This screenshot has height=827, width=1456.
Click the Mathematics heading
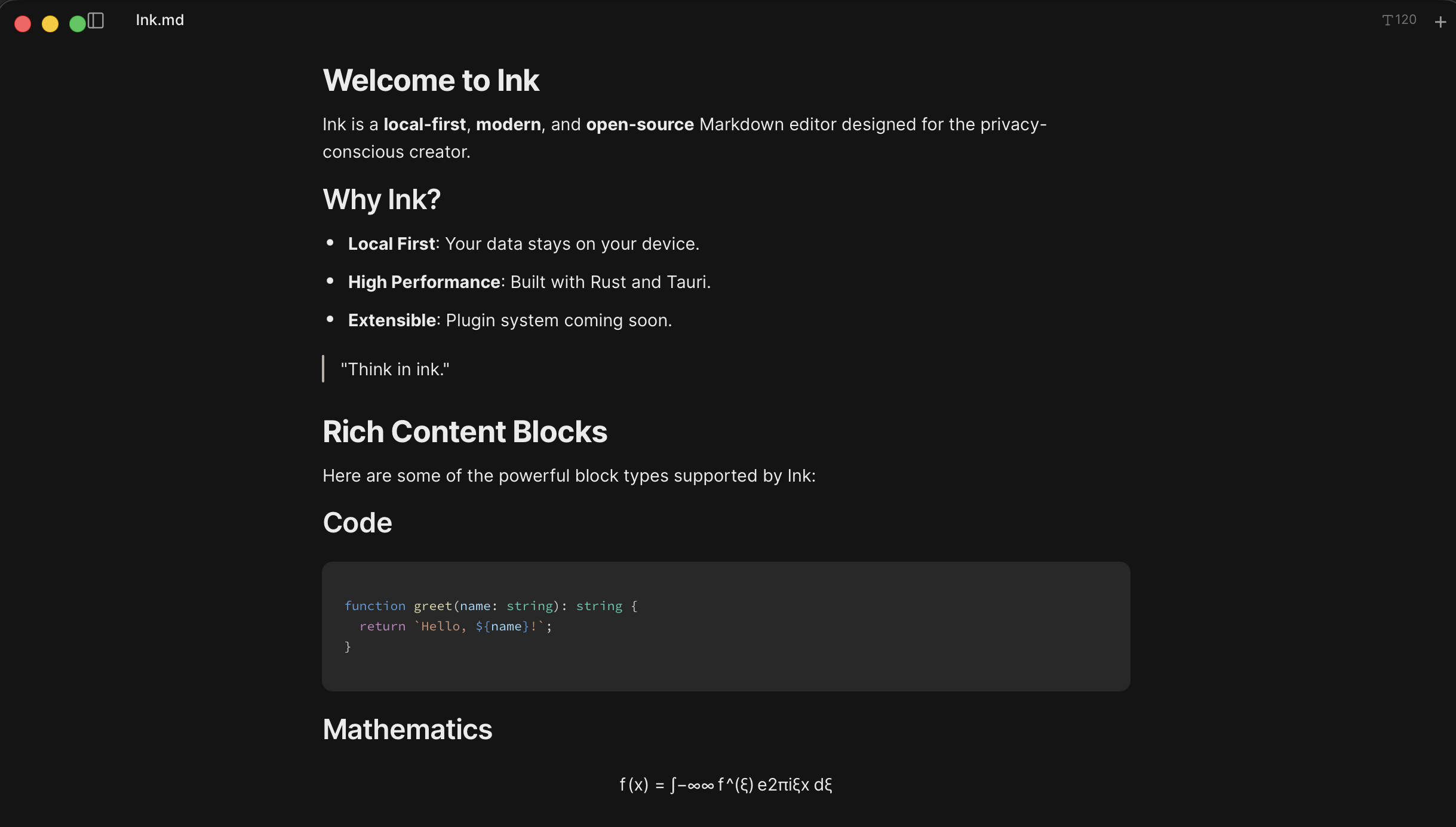[x=407, y=730]
